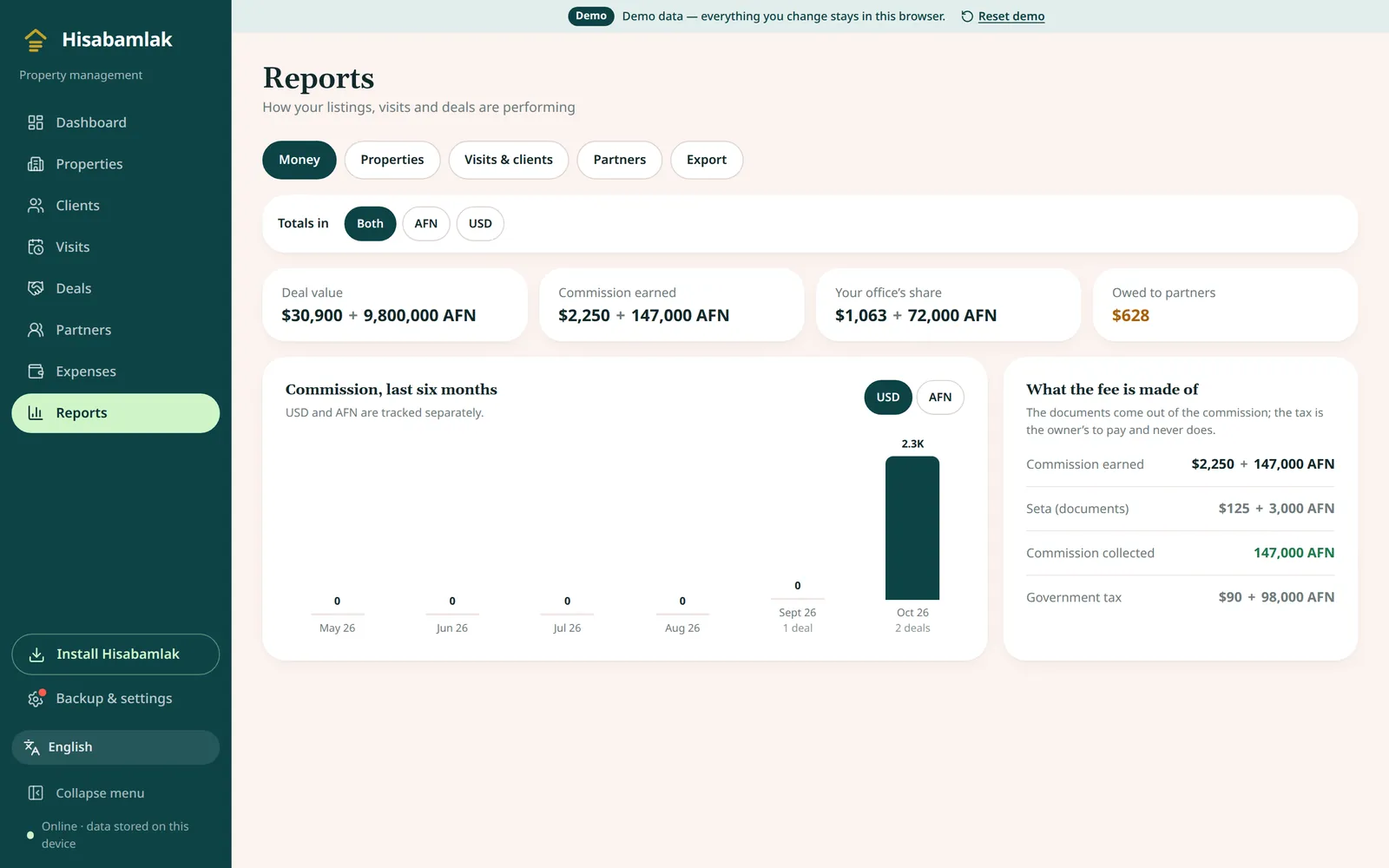Click the Reset demo circular arrow icon
Image resolution: width=1389 pixels, height=868 pixels.
(x=967, y=16)
